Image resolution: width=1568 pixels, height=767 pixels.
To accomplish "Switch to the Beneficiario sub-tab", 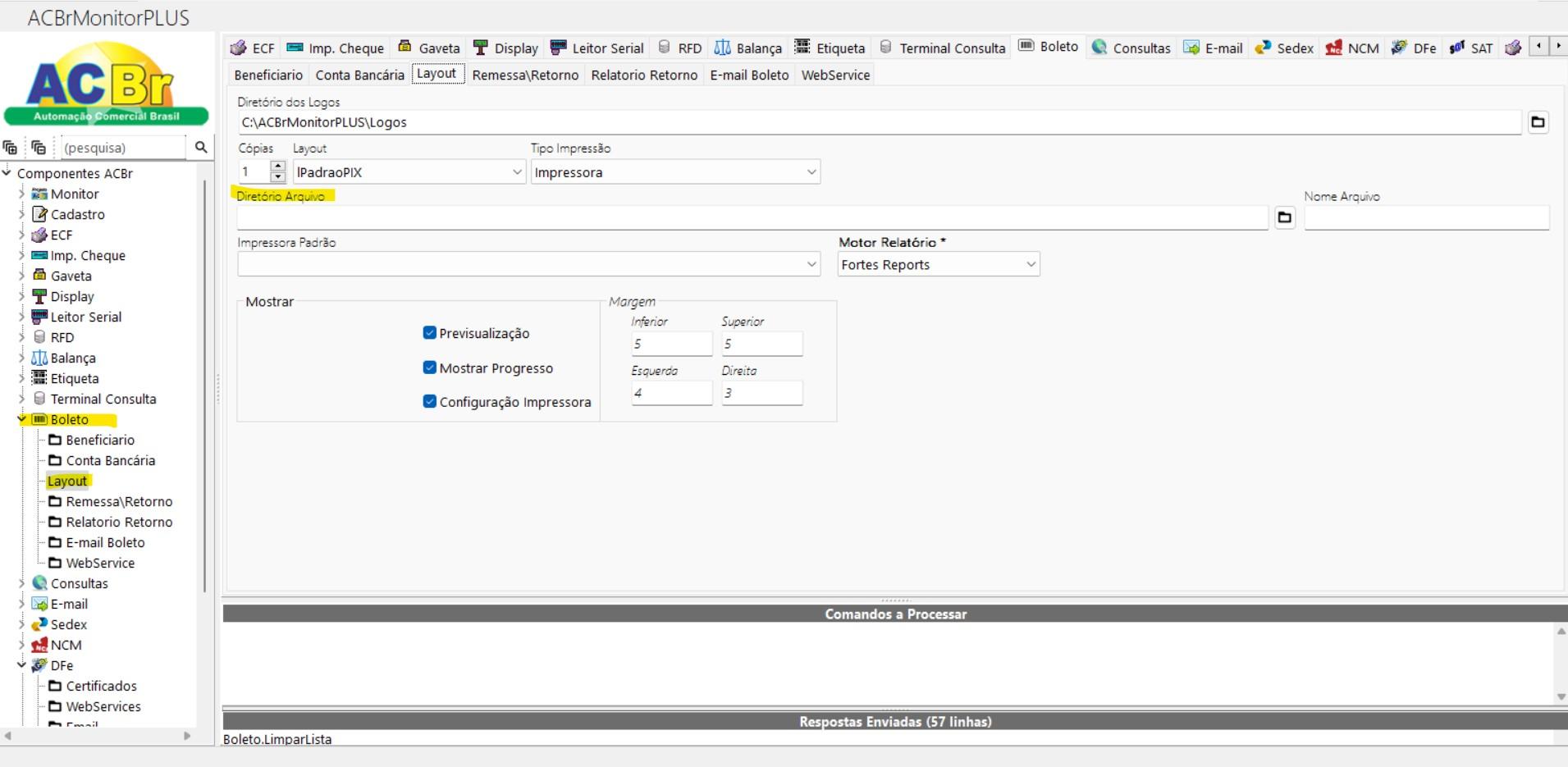I will [268, 75].
